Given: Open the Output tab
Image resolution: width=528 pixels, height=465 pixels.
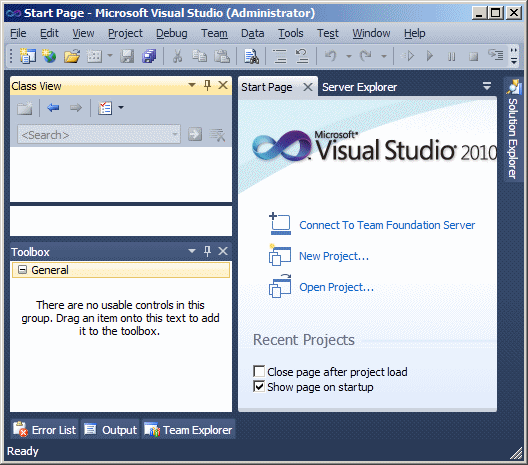Looking at the screenshot, I should click(110, 430).
